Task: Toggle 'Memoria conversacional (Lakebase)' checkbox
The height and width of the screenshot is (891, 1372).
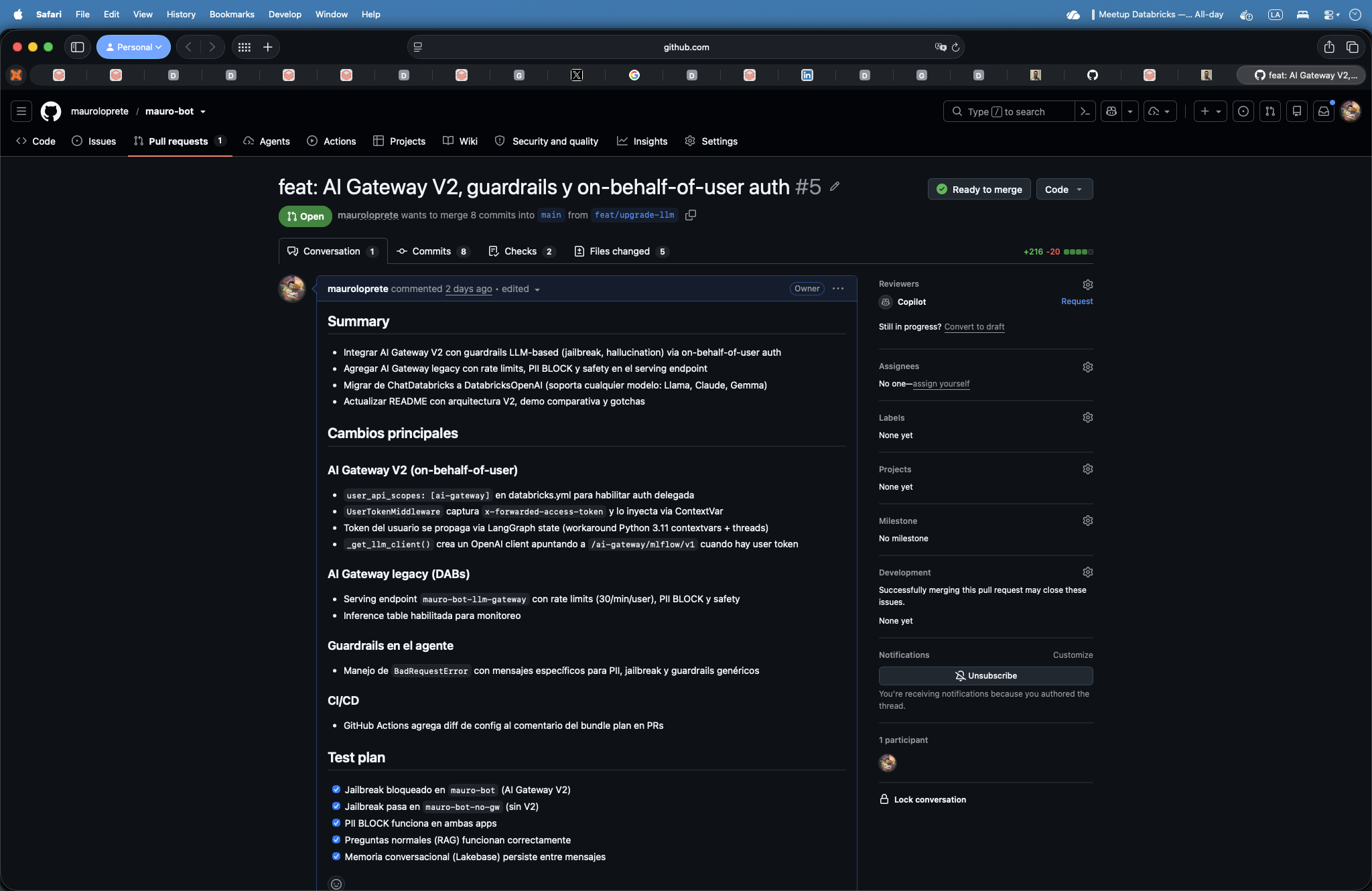Action: point(336,856)
